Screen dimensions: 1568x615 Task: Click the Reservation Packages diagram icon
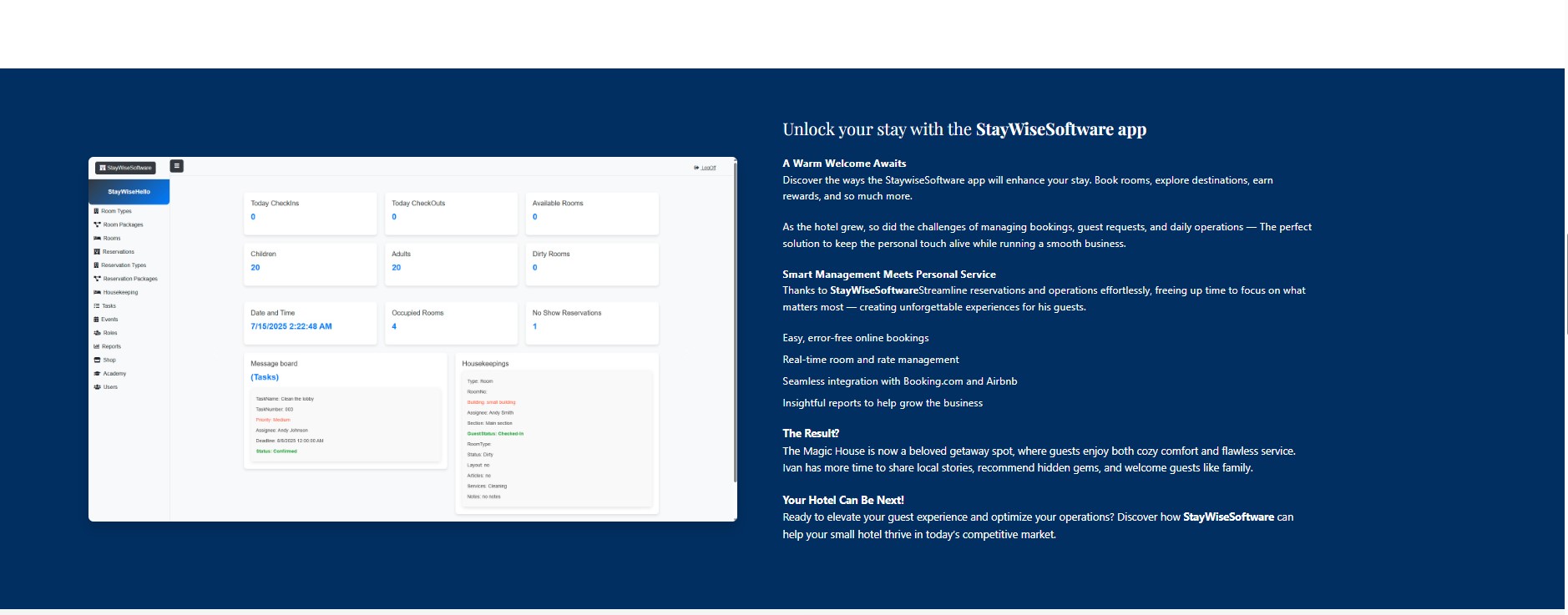(x=97, y=279)
